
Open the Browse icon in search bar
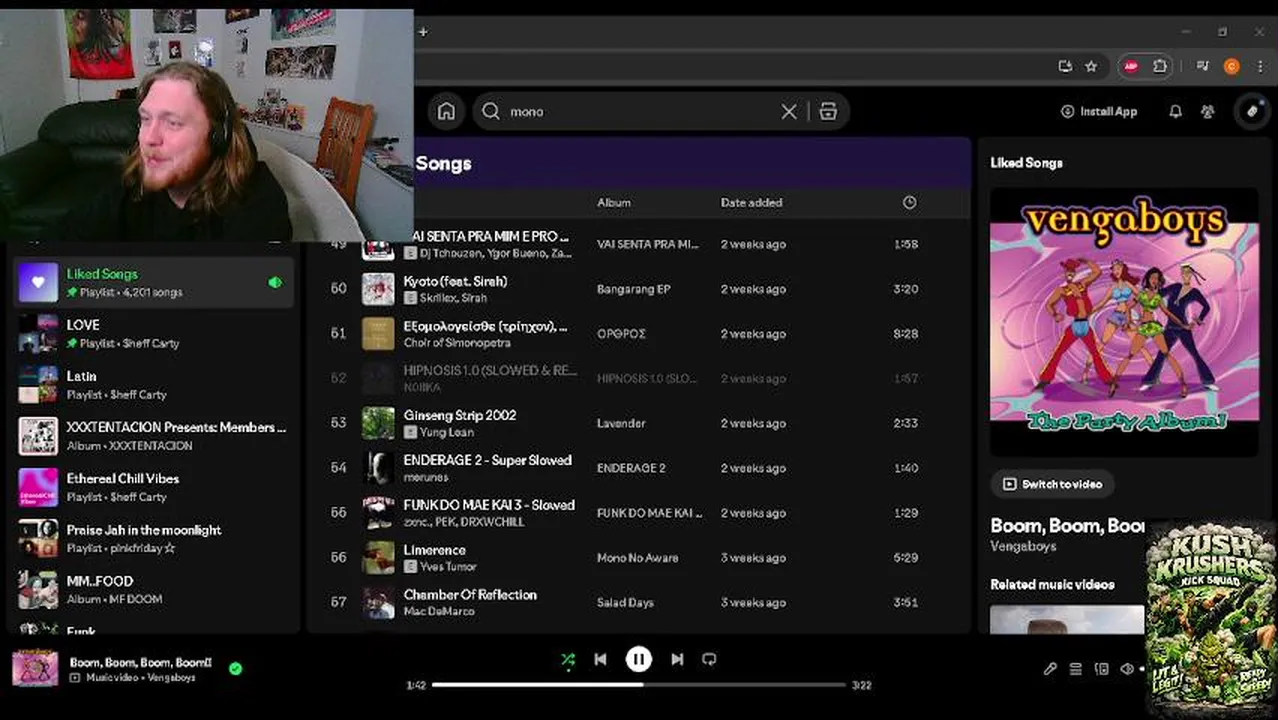(x=828, y=111)
